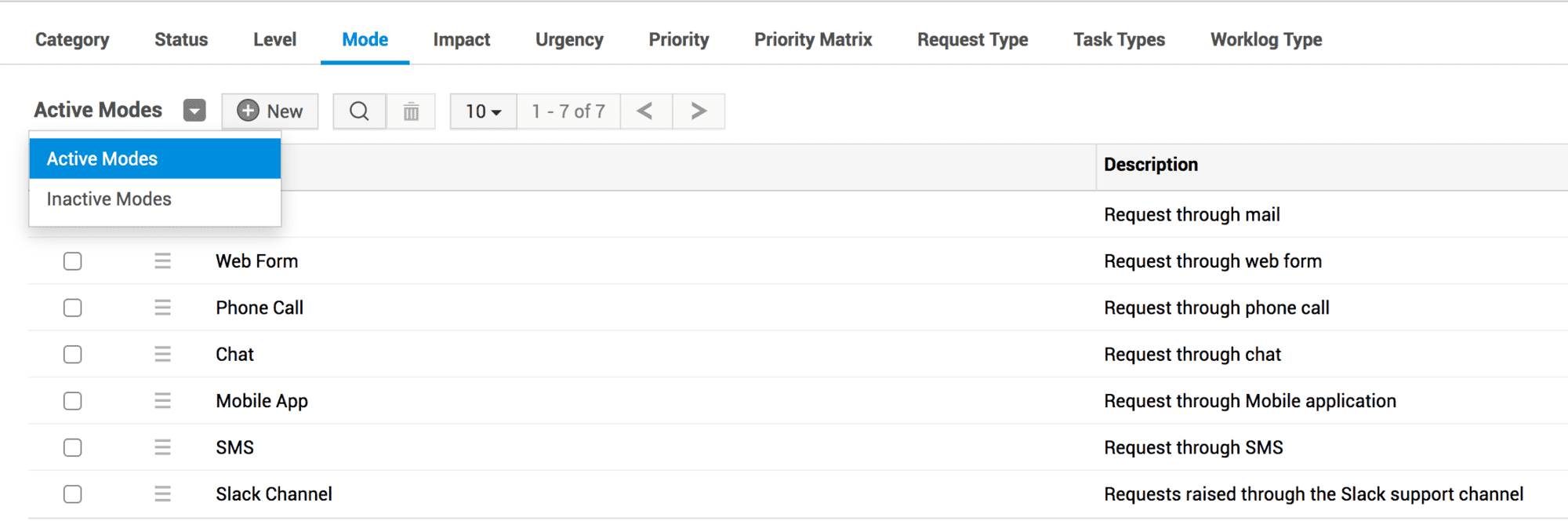Image resolution: width=1568 pixels, height=521 pixels.
Task: Click the search magnifier icon
Action: [x=359, y=111]
